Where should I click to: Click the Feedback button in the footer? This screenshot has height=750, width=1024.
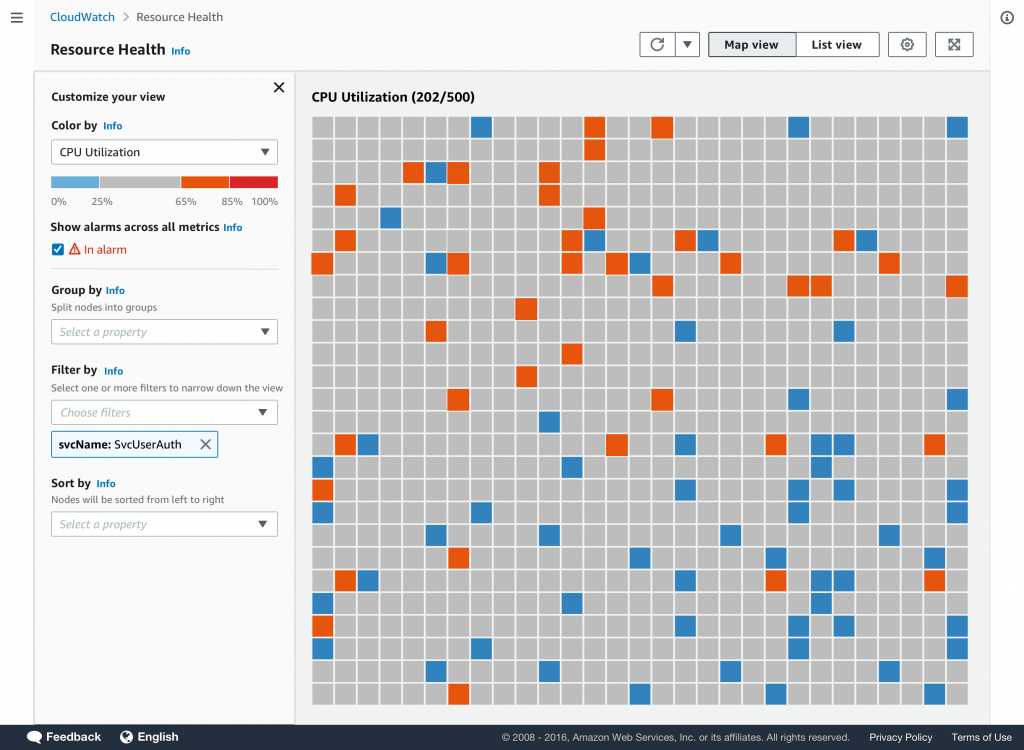[63, 736]
